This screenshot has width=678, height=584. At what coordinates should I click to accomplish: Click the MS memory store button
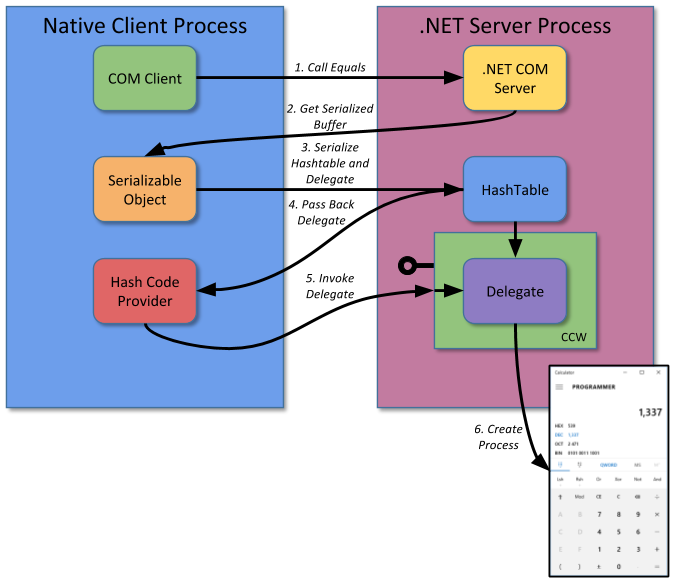(637, 464)
